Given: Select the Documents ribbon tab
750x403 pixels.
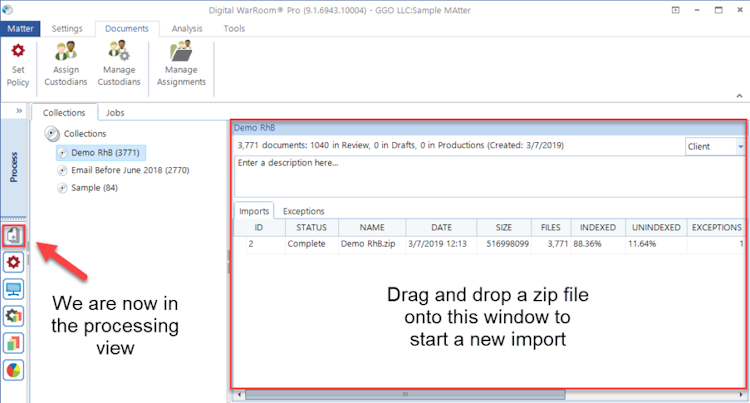Looking at the screenshot, I should tap(127, 29).
